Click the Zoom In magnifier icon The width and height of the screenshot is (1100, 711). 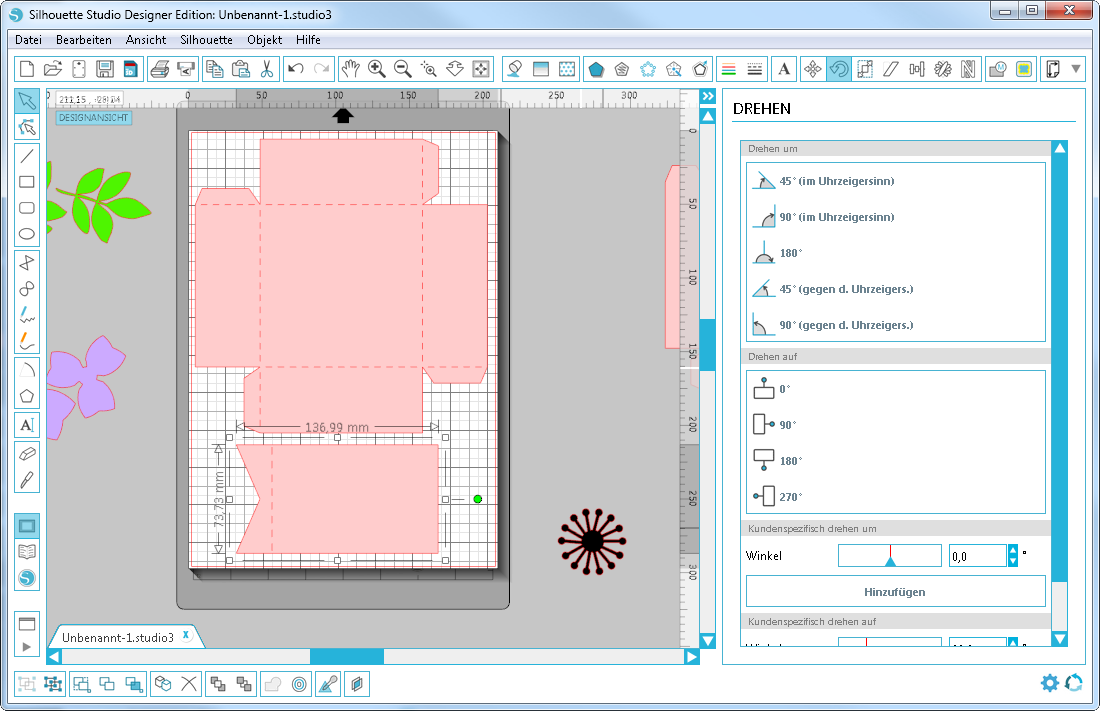tap(377, 69)
